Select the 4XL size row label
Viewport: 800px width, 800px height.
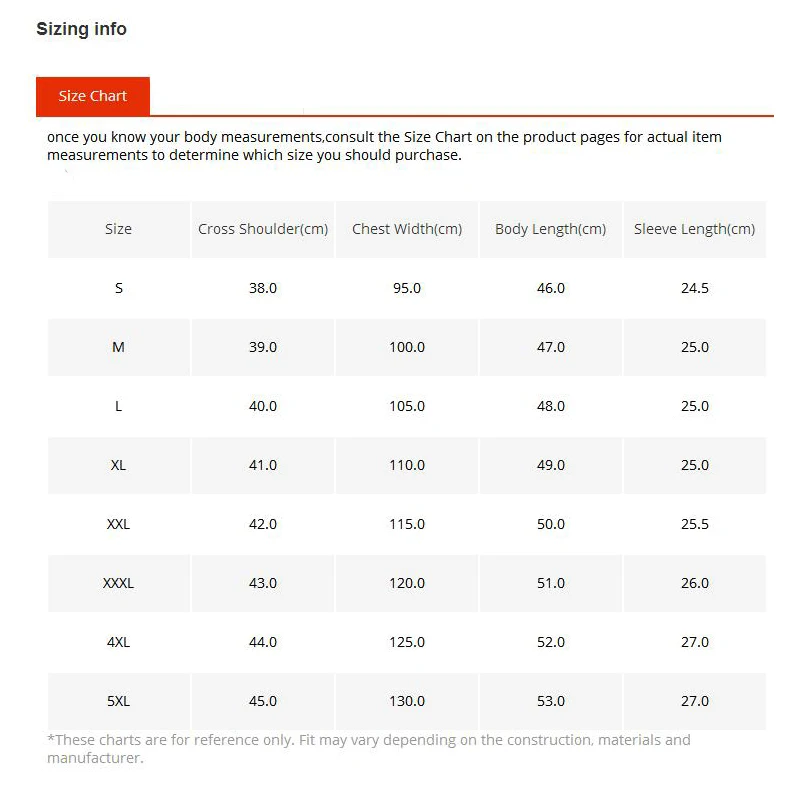[118, 642]
